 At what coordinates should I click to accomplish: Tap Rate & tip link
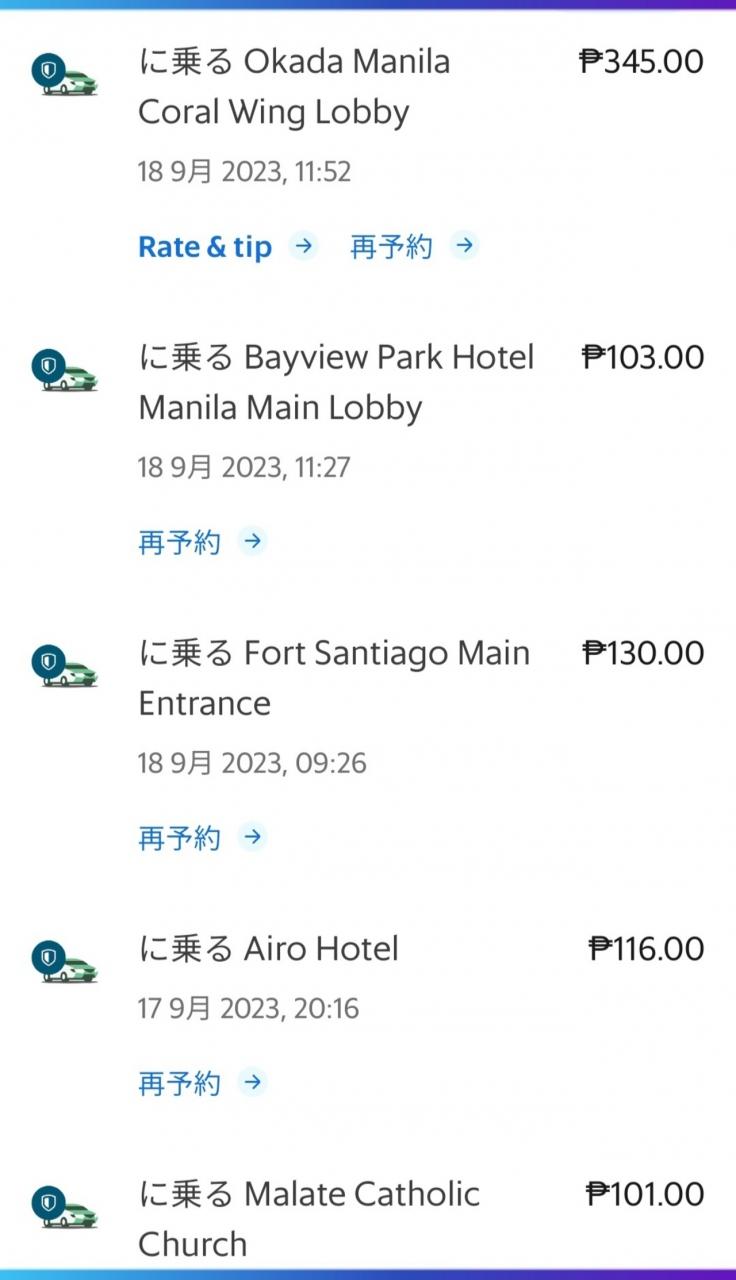205,247
